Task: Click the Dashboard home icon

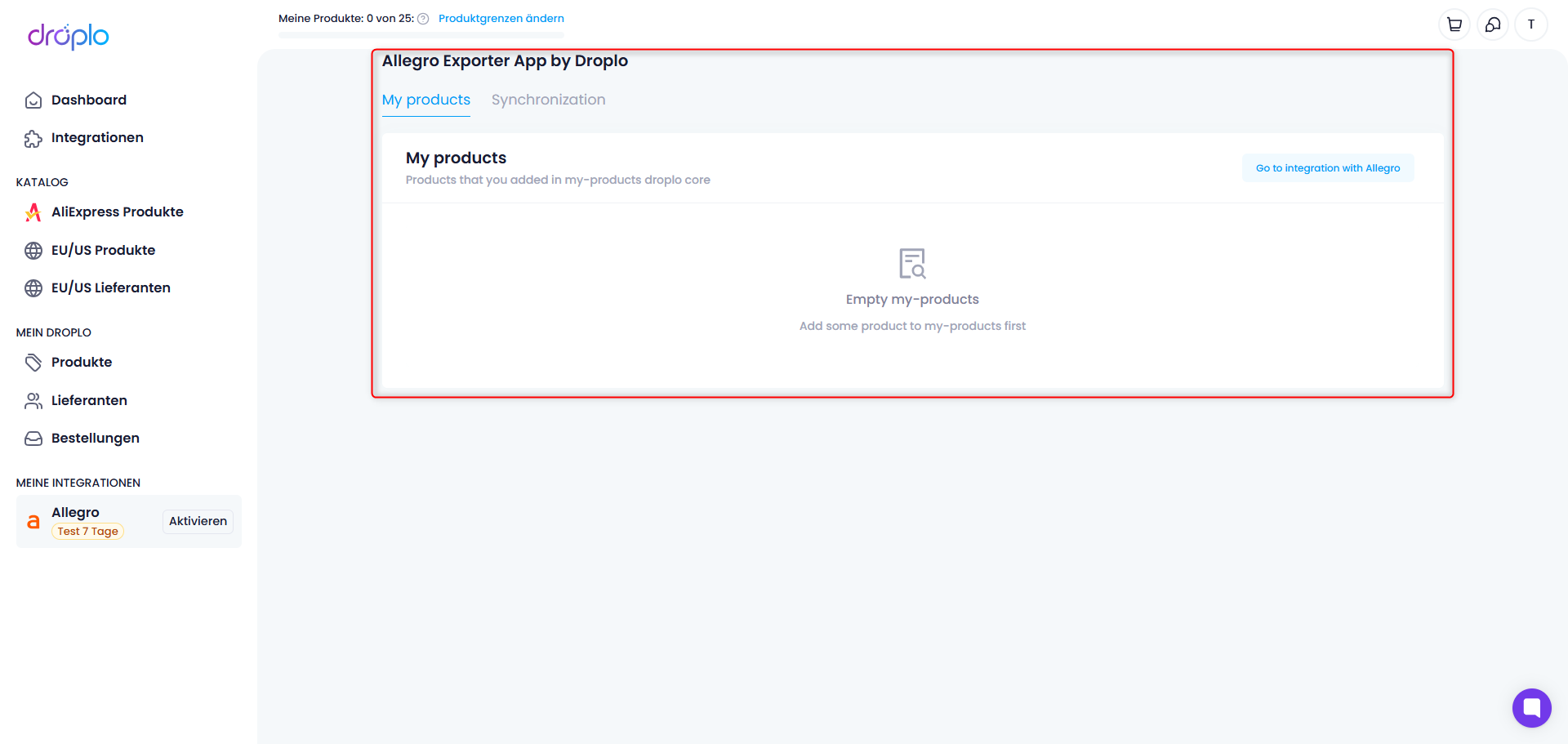Action: coord(33,100)
